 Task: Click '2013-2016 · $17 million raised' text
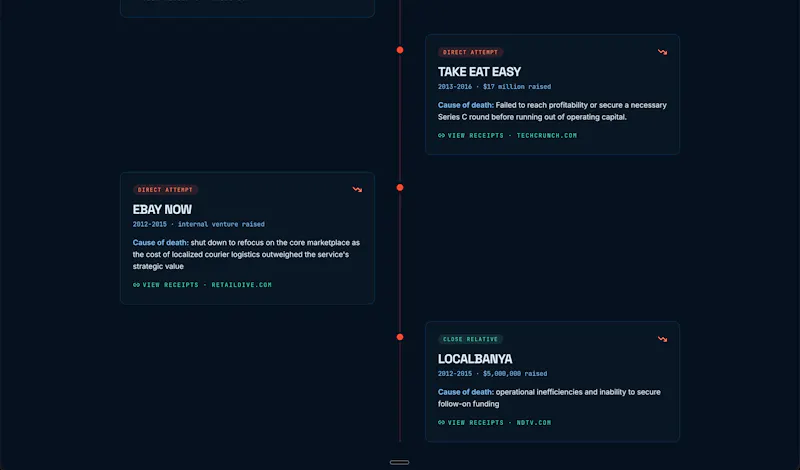point(494,87)
